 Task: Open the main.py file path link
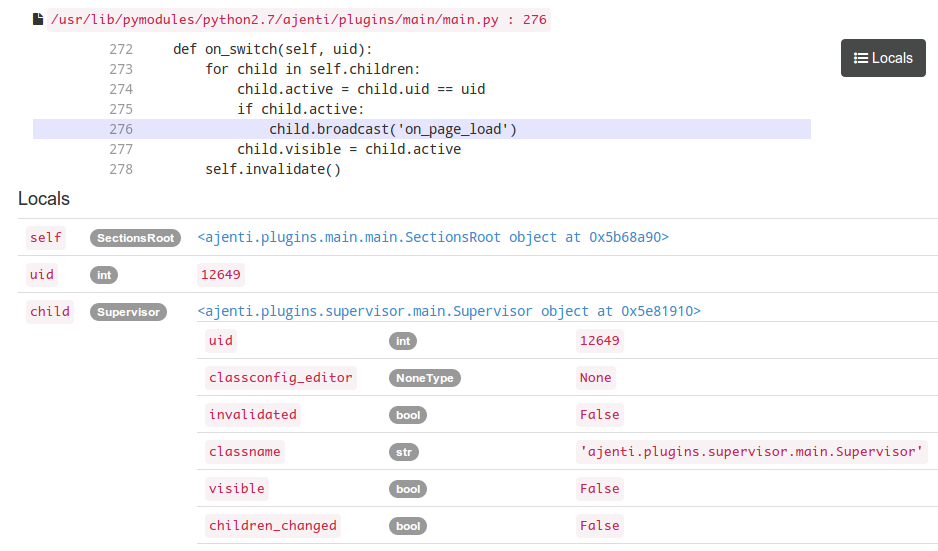298,20
